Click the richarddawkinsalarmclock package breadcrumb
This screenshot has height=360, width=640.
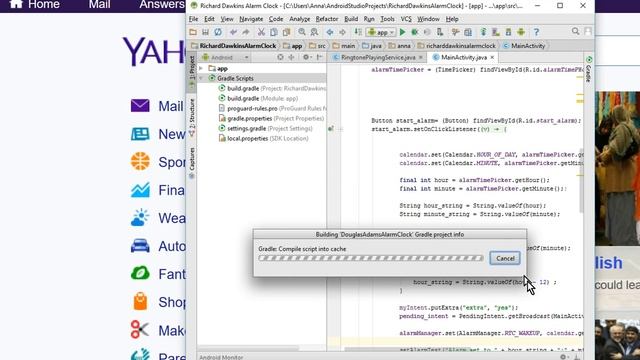tap(457, 46)
